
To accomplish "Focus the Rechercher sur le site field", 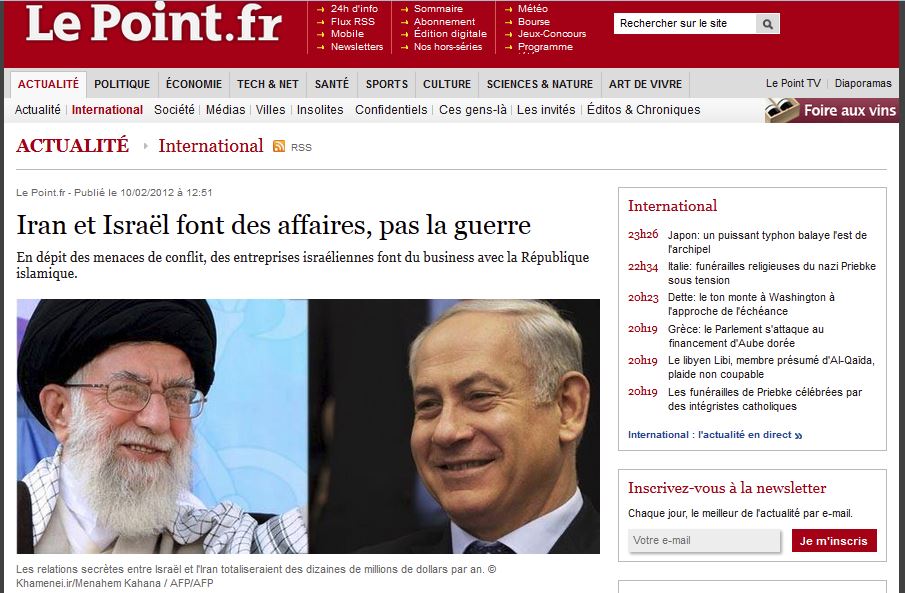I will (685, 24).
